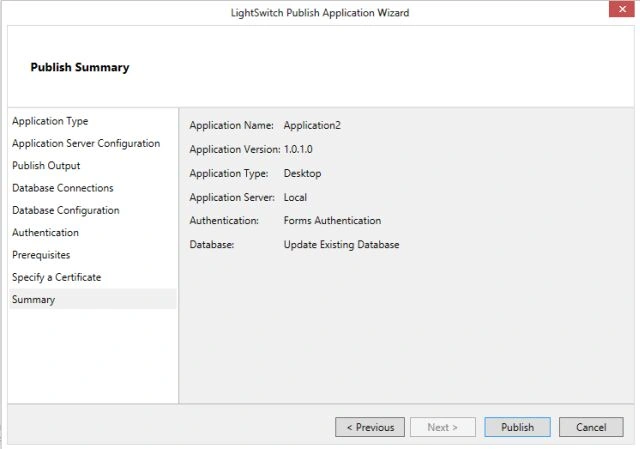Click the Publish Summary heading
The width and height of the screenshot is (640, 449).
tap(80, 67)
